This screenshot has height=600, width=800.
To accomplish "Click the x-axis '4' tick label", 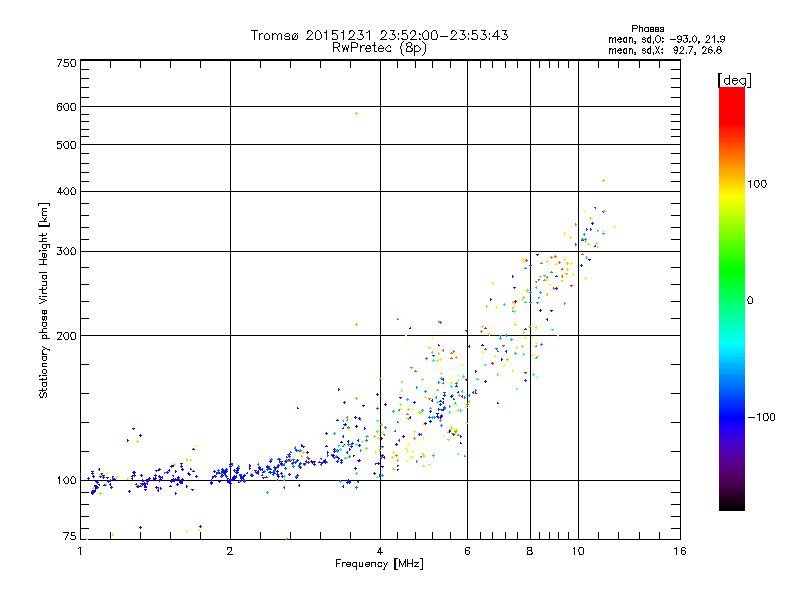I will (x=380, y=551).
